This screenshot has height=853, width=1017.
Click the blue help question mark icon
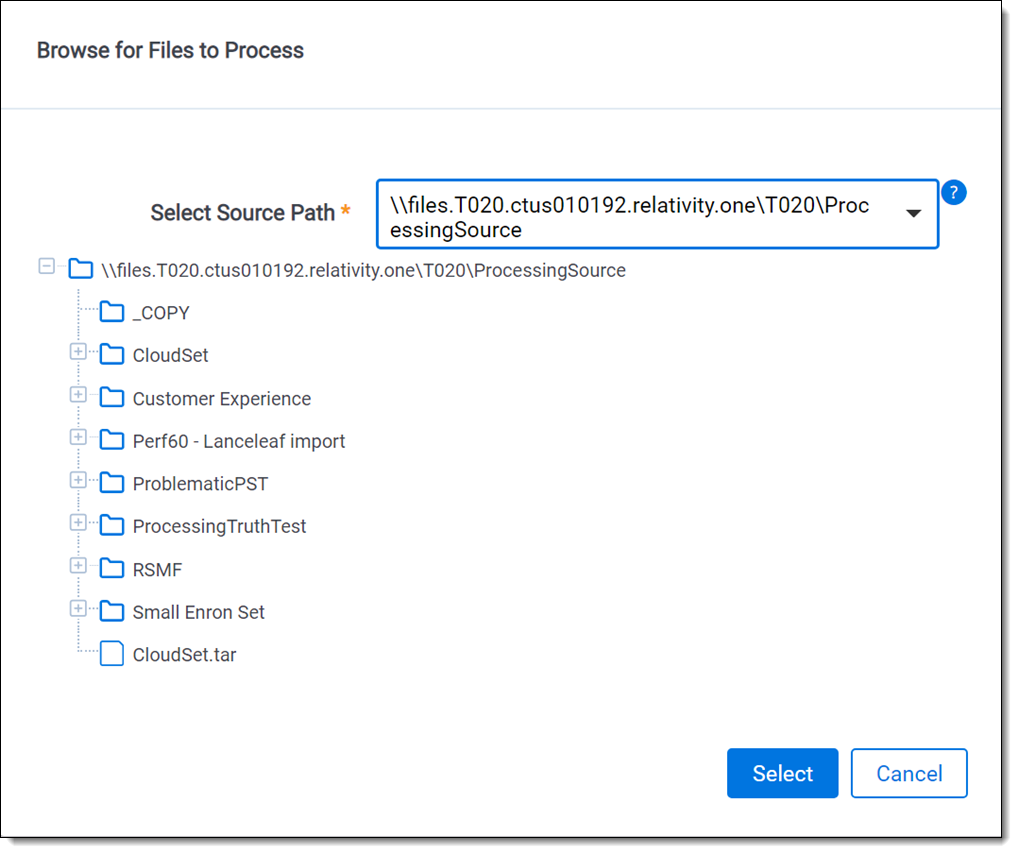[953, 193]
